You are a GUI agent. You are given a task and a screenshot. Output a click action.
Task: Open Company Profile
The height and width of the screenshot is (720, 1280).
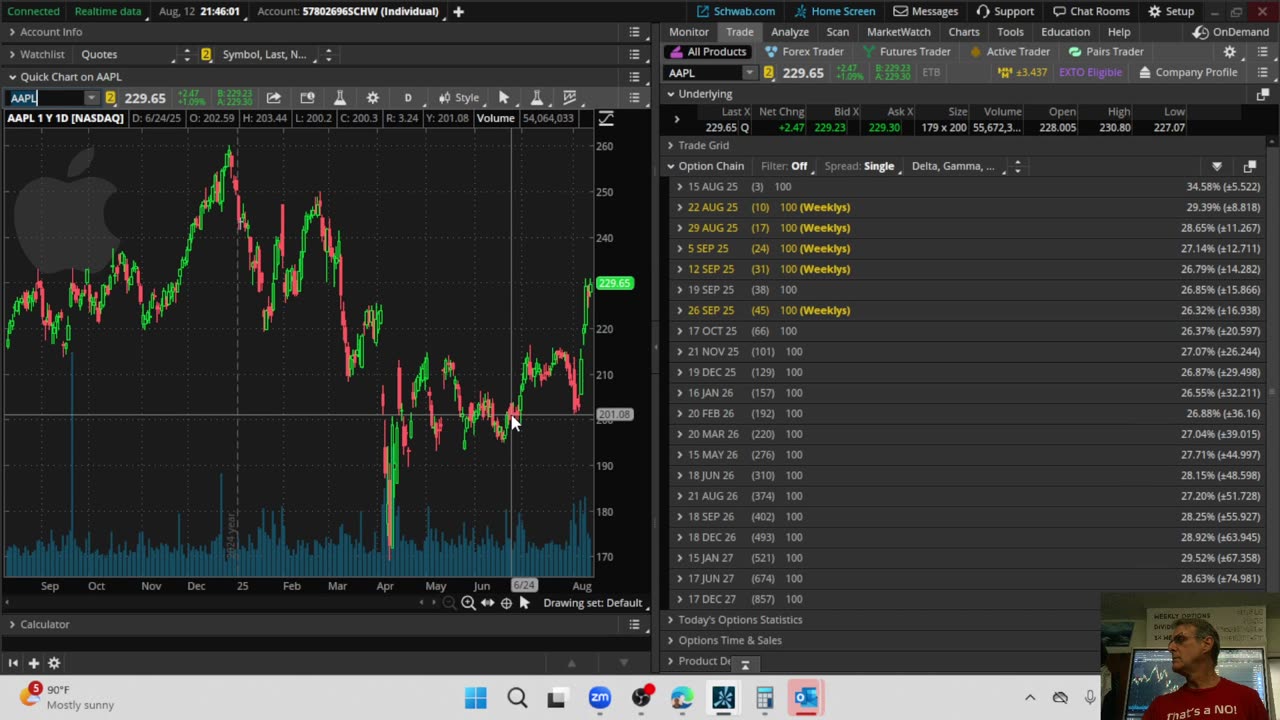pos(1188,72)
